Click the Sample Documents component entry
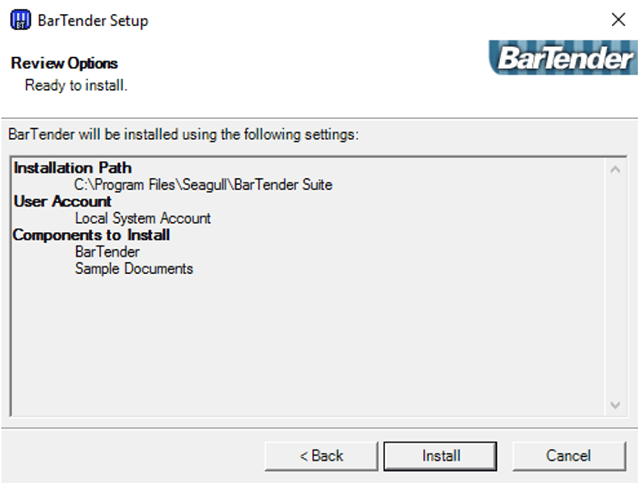This screenshot has height=485, width=640. pyautogui.click(x=134, y=269)
